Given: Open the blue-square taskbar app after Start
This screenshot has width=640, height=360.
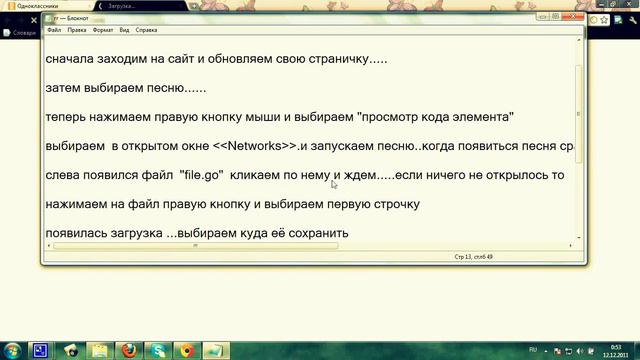Looking at the screenshot, I should pos(40,351).
